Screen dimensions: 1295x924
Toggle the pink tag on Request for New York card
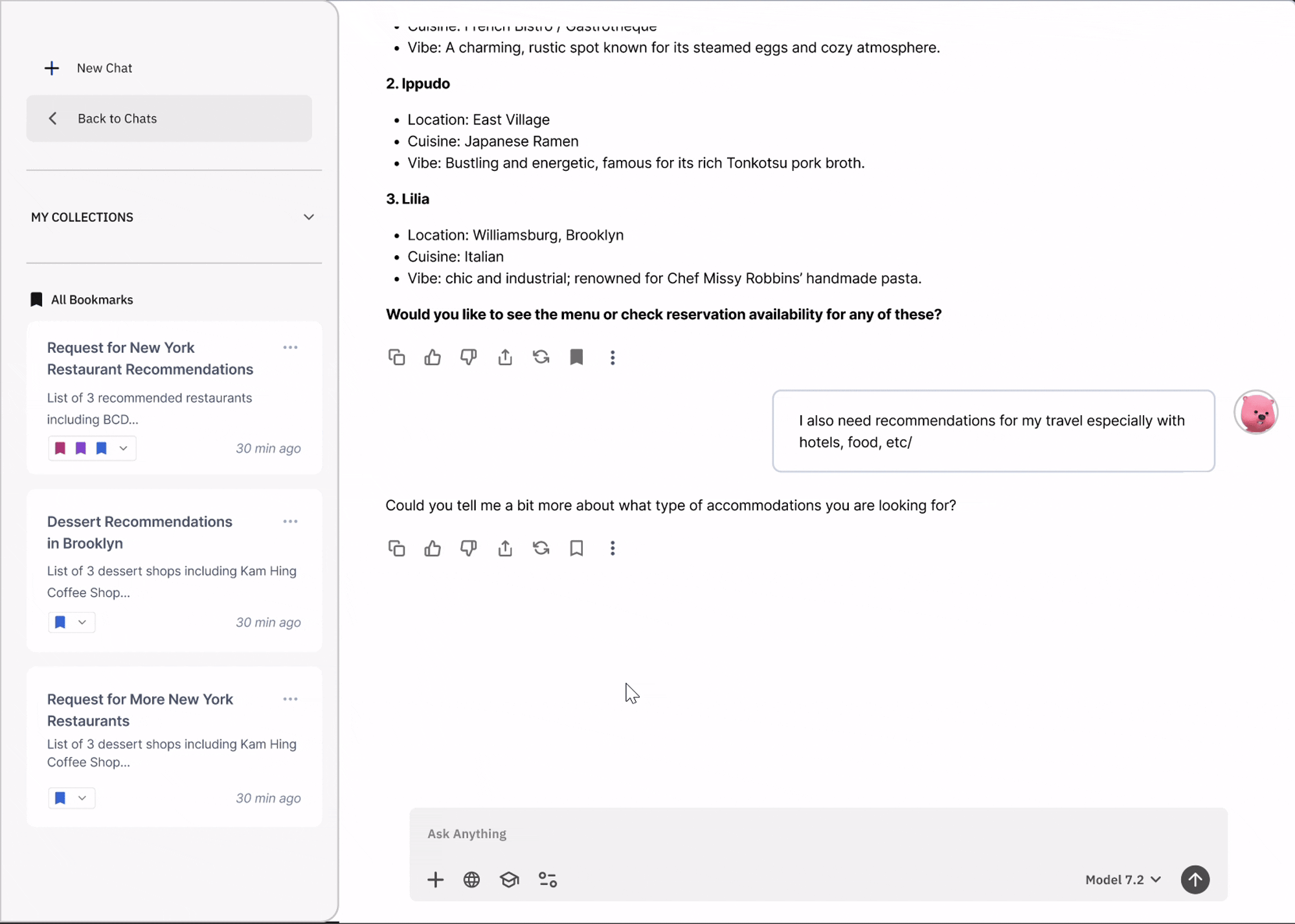60,448
